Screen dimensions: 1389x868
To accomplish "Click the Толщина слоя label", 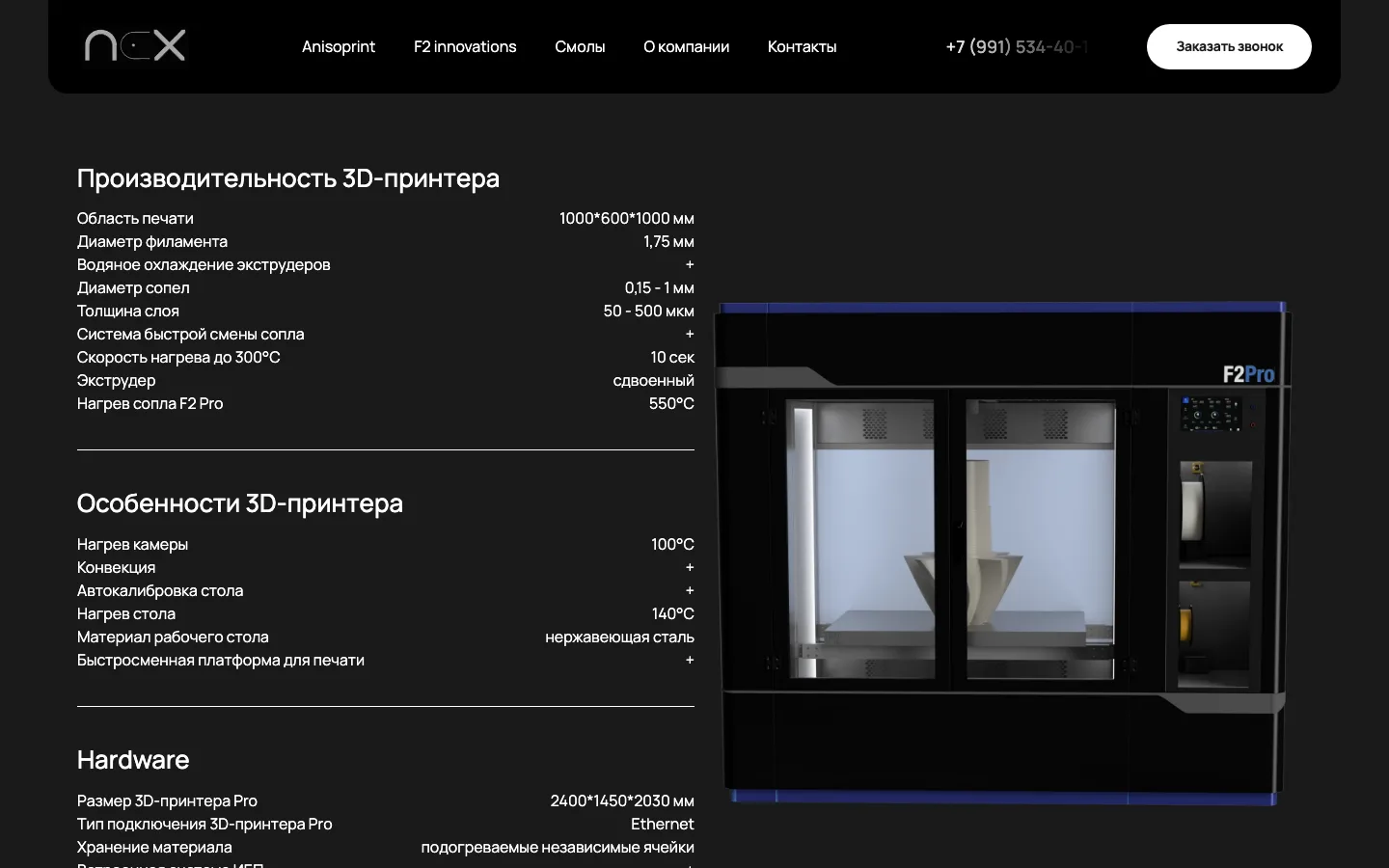I will [128, 311].
